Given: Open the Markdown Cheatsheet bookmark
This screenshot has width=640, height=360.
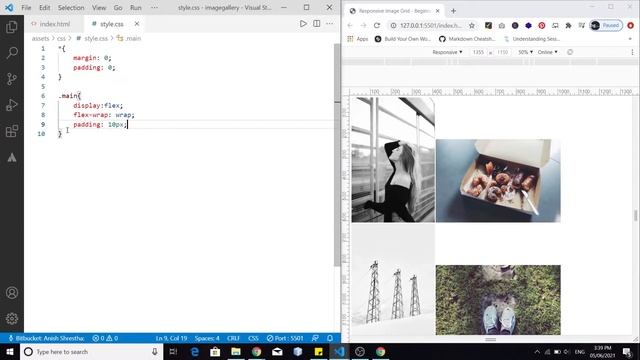Looking at the screenshot, I should [x=467, y=39].
